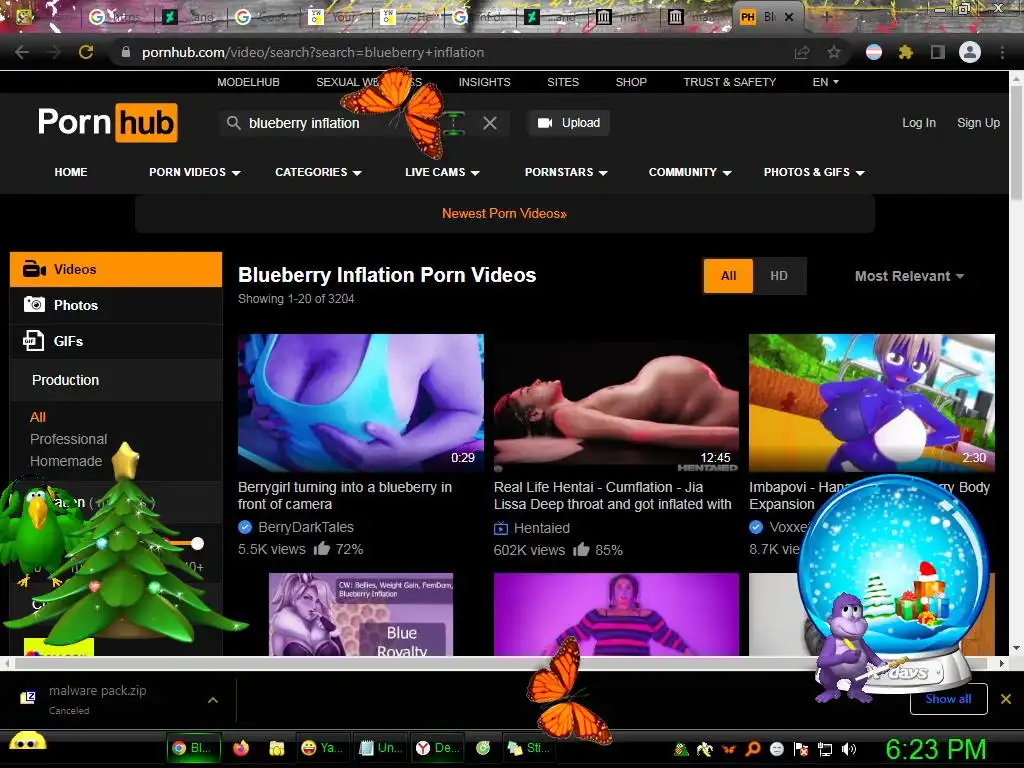This screenshot has height=768, width=1024.
Task: Open SITES in the top bar
Action: pyautogui.click(x=563, y=82)
